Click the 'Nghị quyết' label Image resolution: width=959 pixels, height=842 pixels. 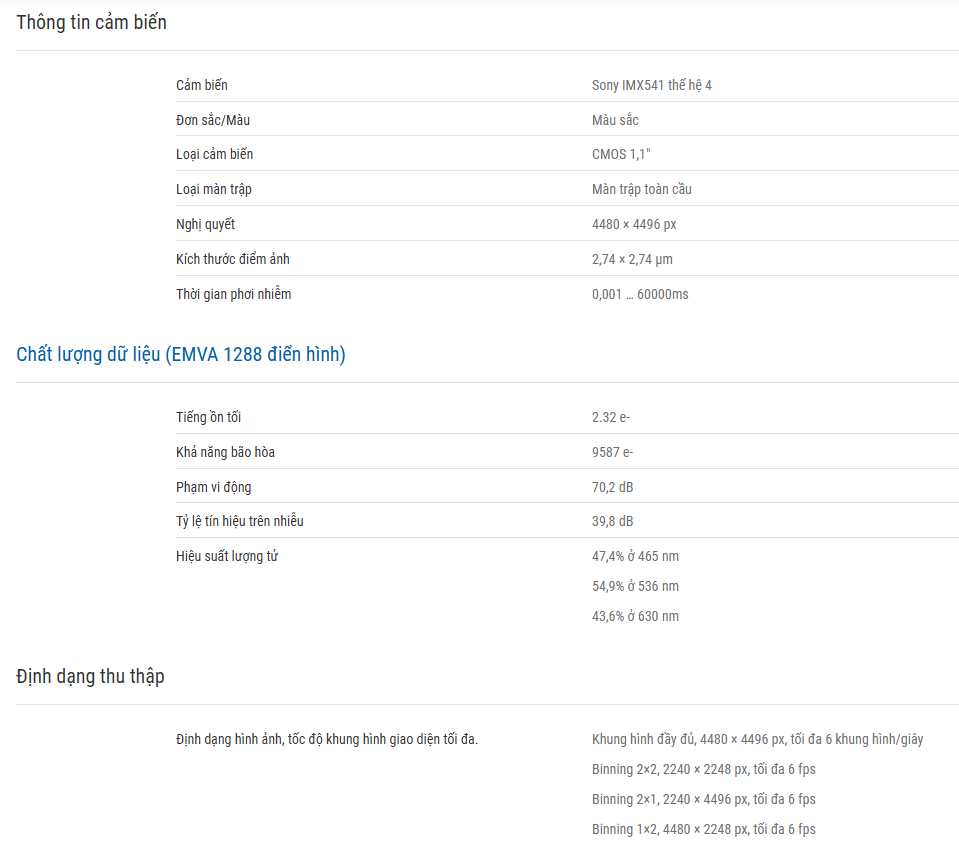click(x=206, y=224)
